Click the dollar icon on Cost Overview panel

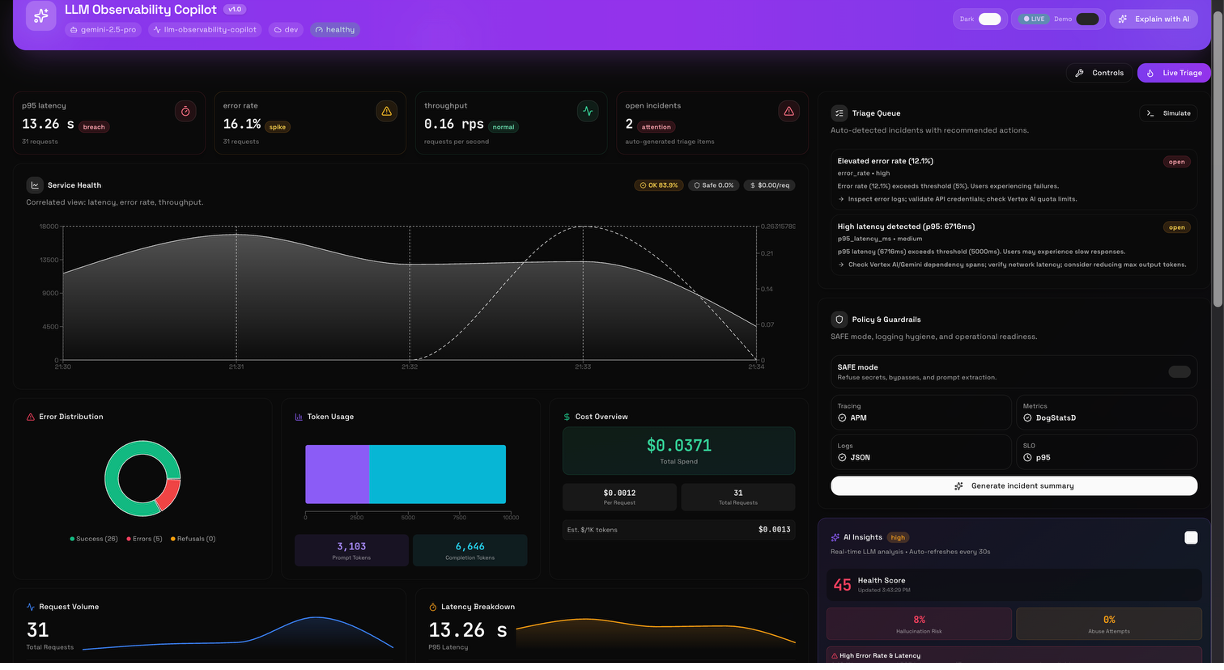coord(566,416)
